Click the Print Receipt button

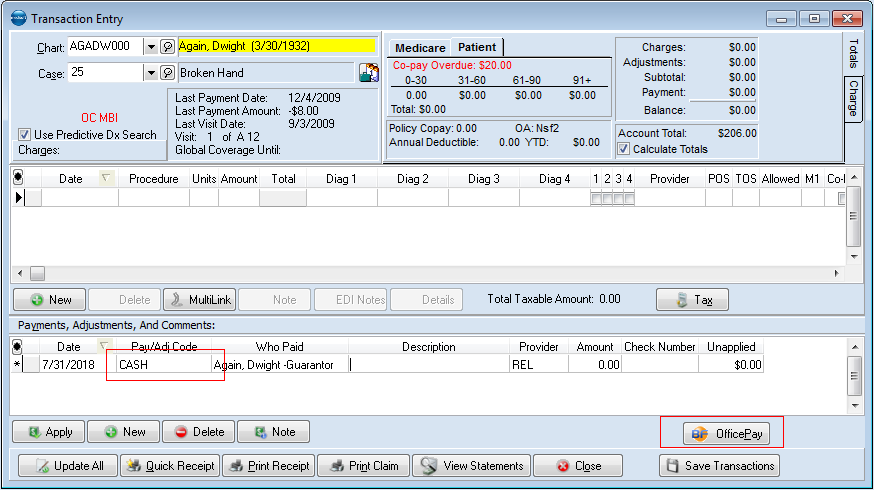269,466
